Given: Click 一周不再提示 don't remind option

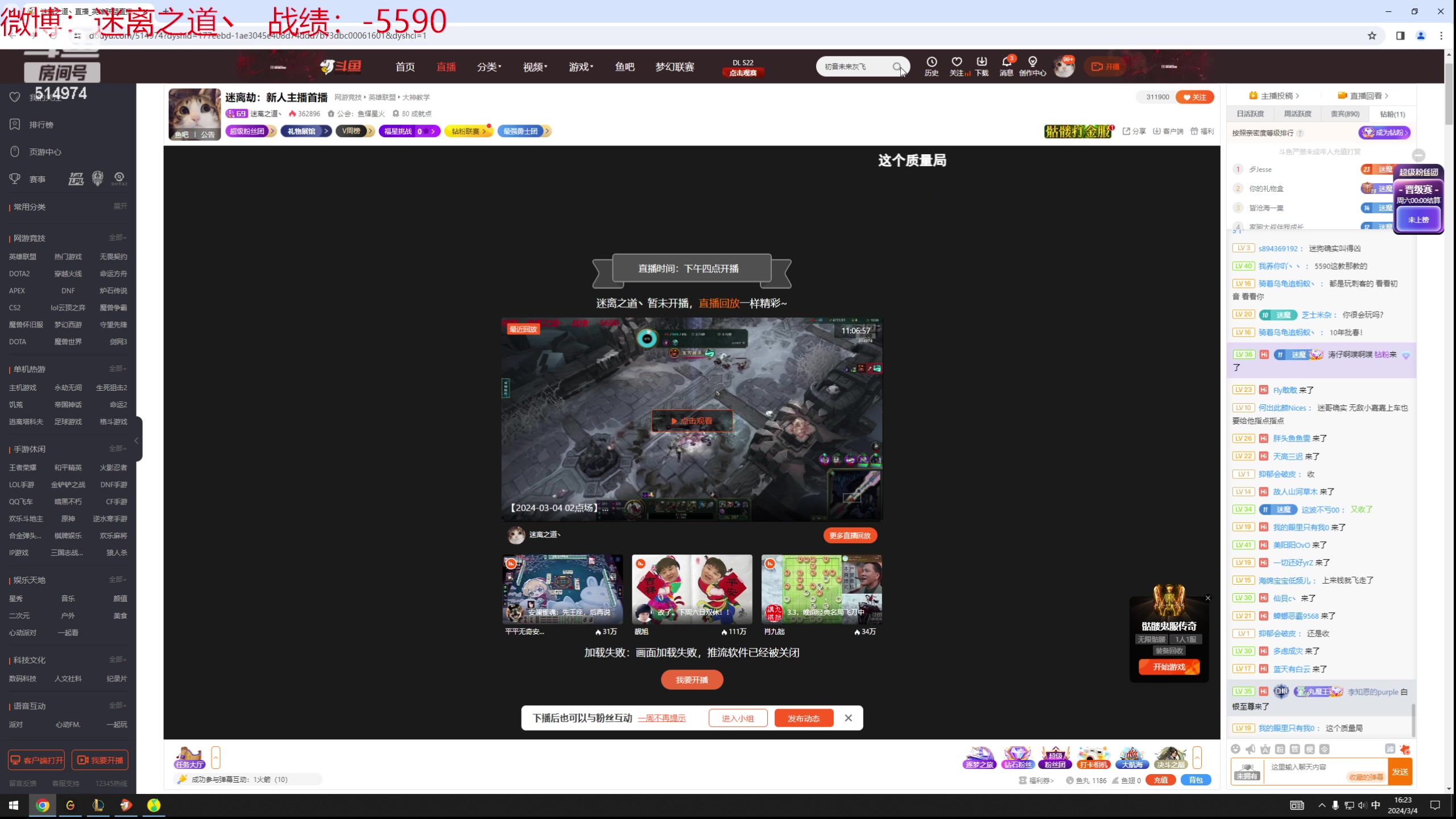Looking at the screenshot, I should point(661,718).
